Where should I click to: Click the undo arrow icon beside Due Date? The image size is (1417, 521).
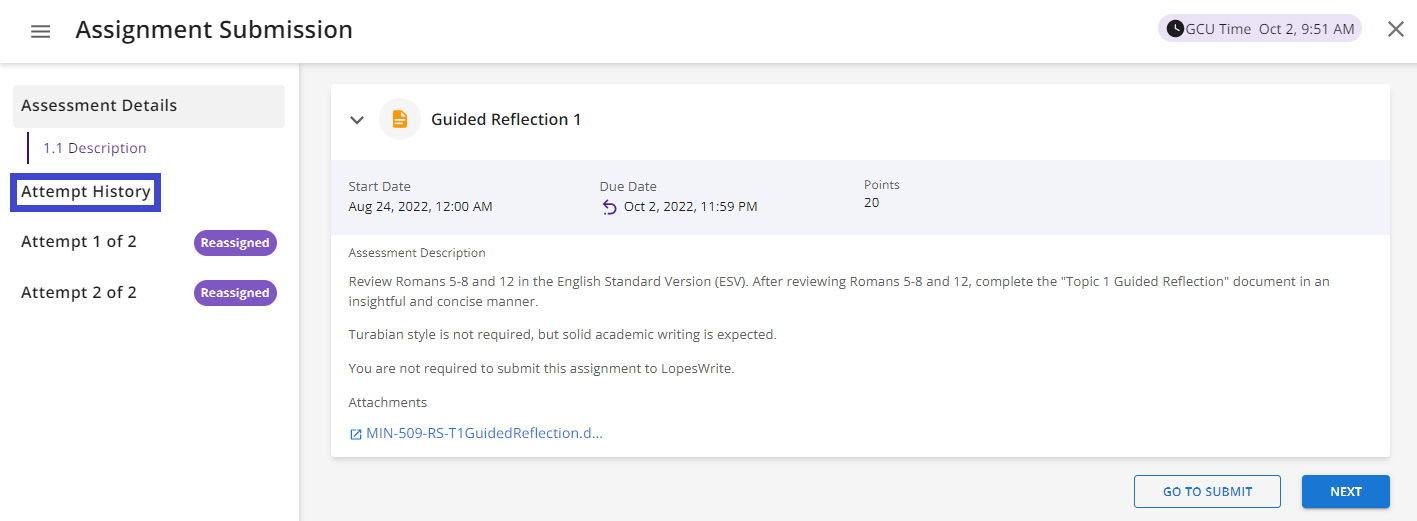[x=609, y=207]
